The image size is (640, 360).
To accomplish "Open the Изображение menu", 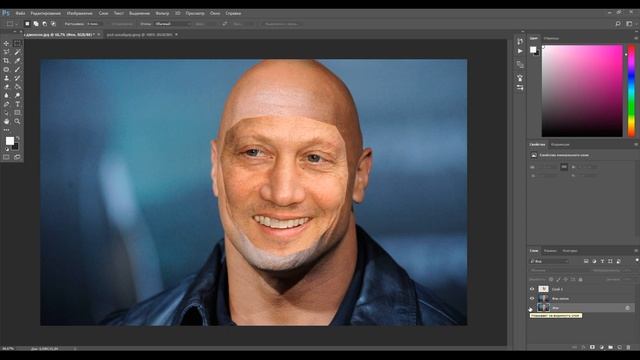I will (x=79, y=13).
